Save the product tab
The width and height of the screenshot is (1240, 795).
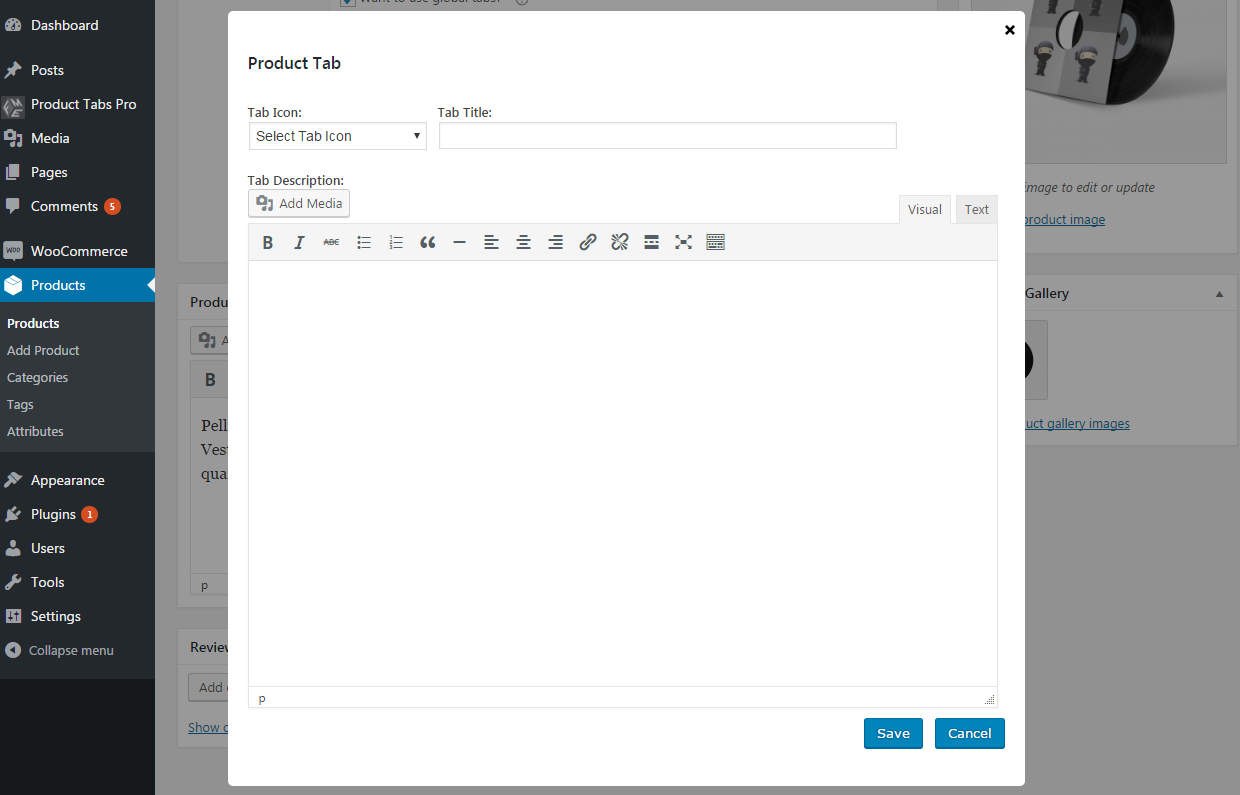coord(893,733)
